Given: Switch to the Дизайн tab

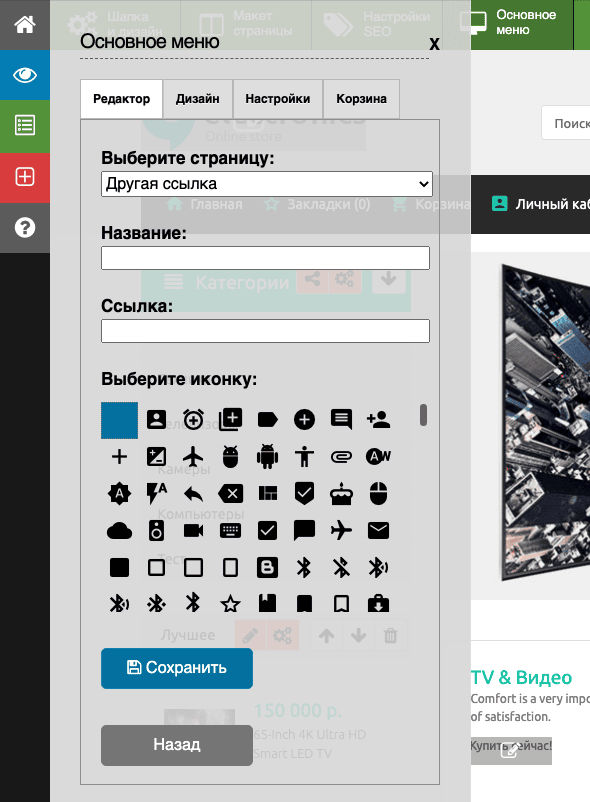Looking at the screenshot, I should 197,99.
